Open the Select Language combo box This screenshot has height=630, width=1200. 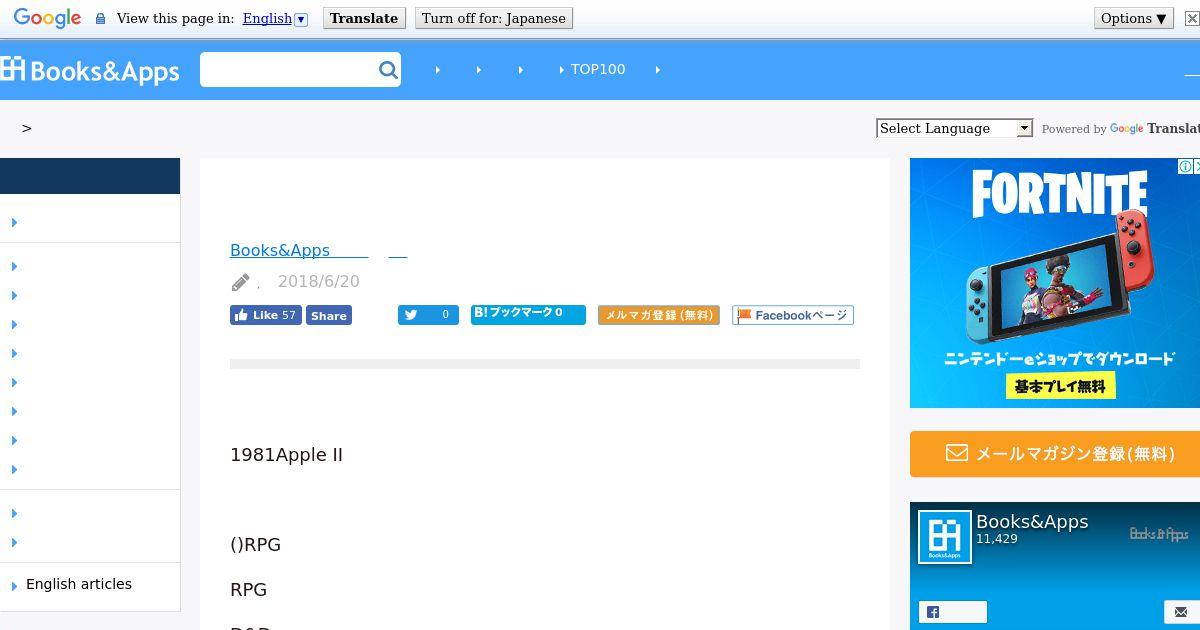(x=954, y=128)
